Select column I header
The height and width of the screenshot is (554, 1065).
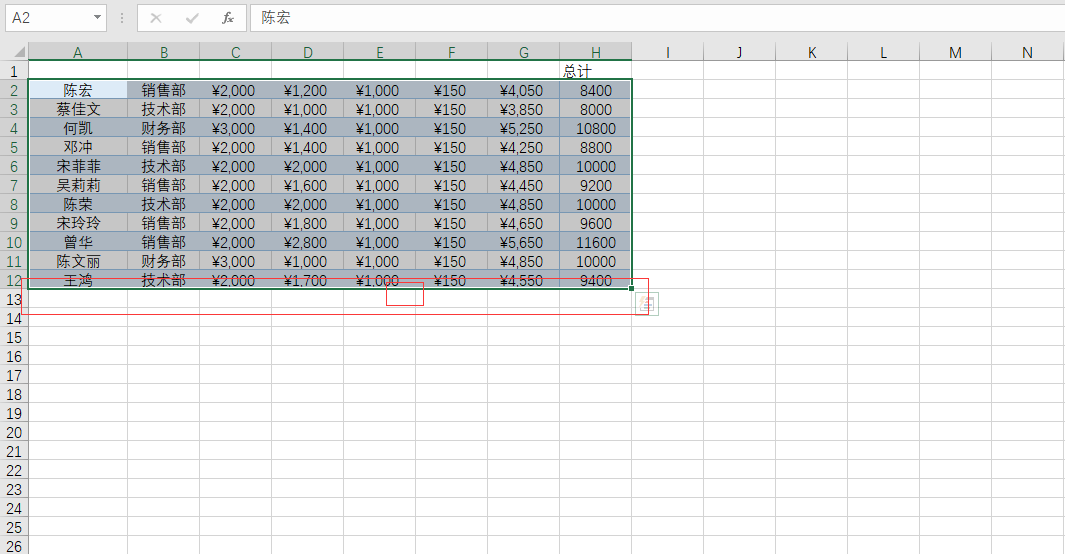[668, 52]
